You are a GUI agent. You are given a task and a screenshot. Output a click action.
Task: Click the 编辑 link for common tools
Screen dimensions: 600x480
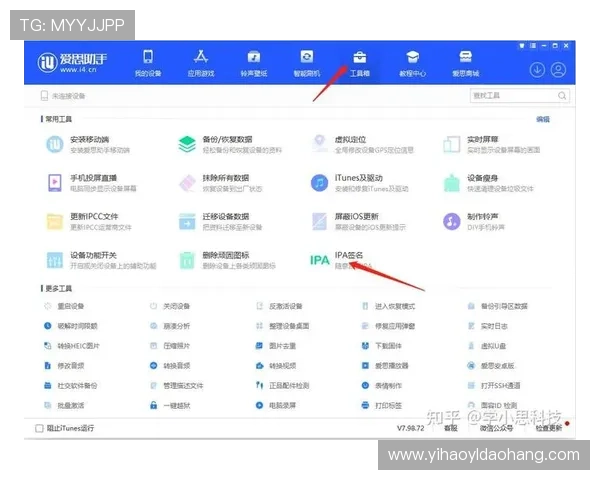pos(543,119)
